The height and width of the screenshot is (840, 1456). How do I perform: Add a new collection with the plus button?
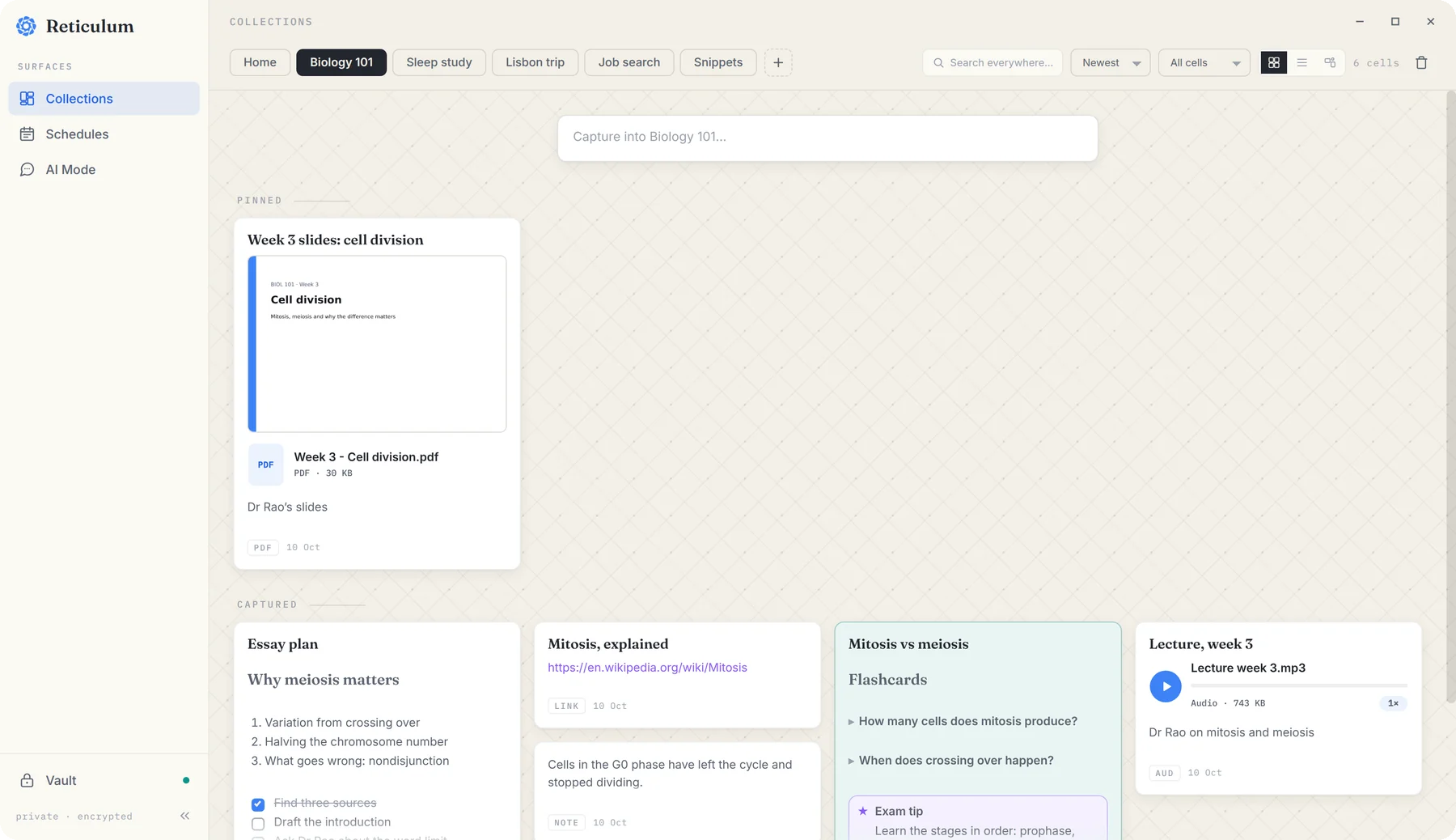tap(778, 62)
